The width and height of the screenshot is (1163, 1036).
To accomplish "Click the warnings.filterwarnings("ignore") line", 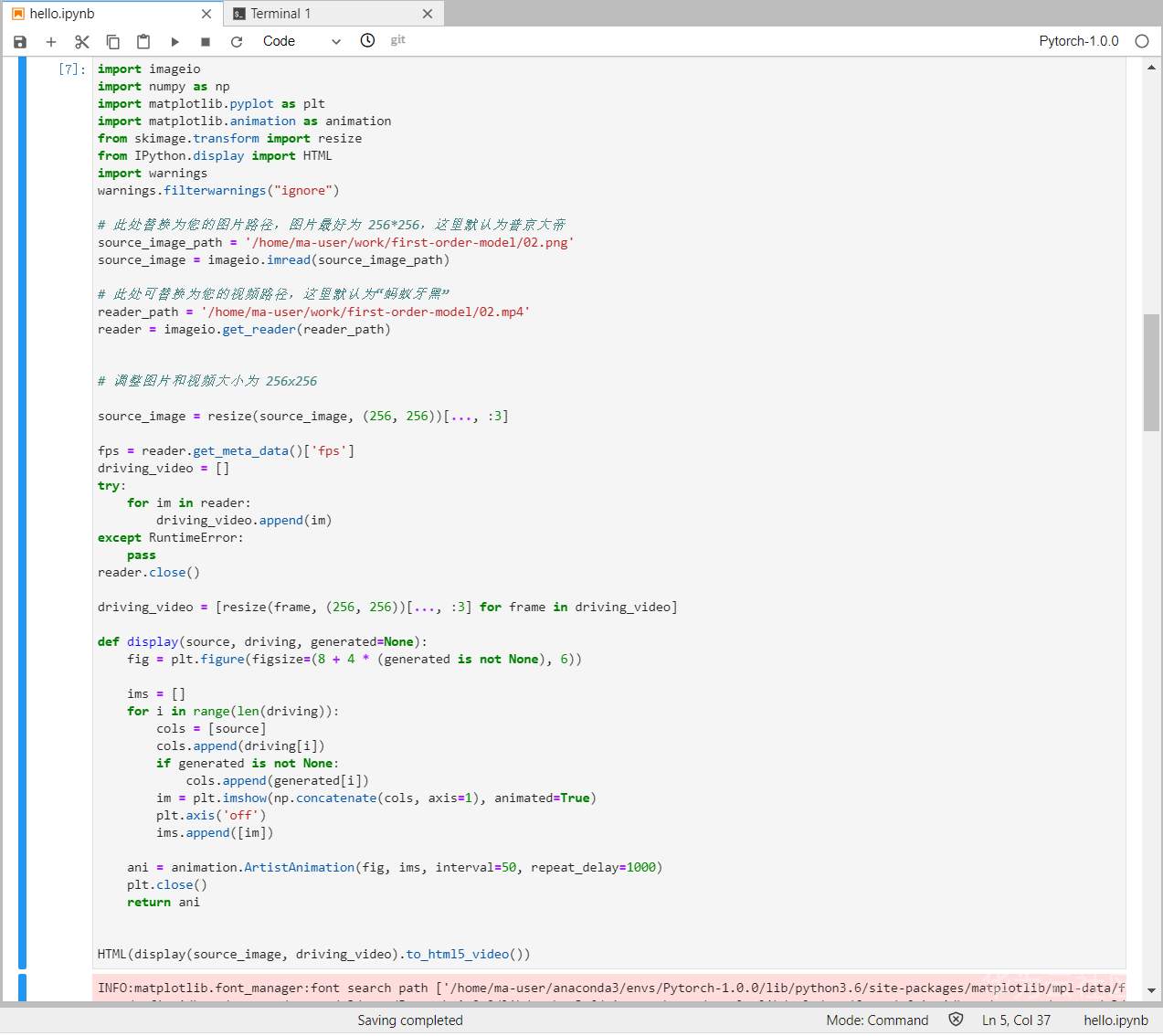I will [218, 191].
